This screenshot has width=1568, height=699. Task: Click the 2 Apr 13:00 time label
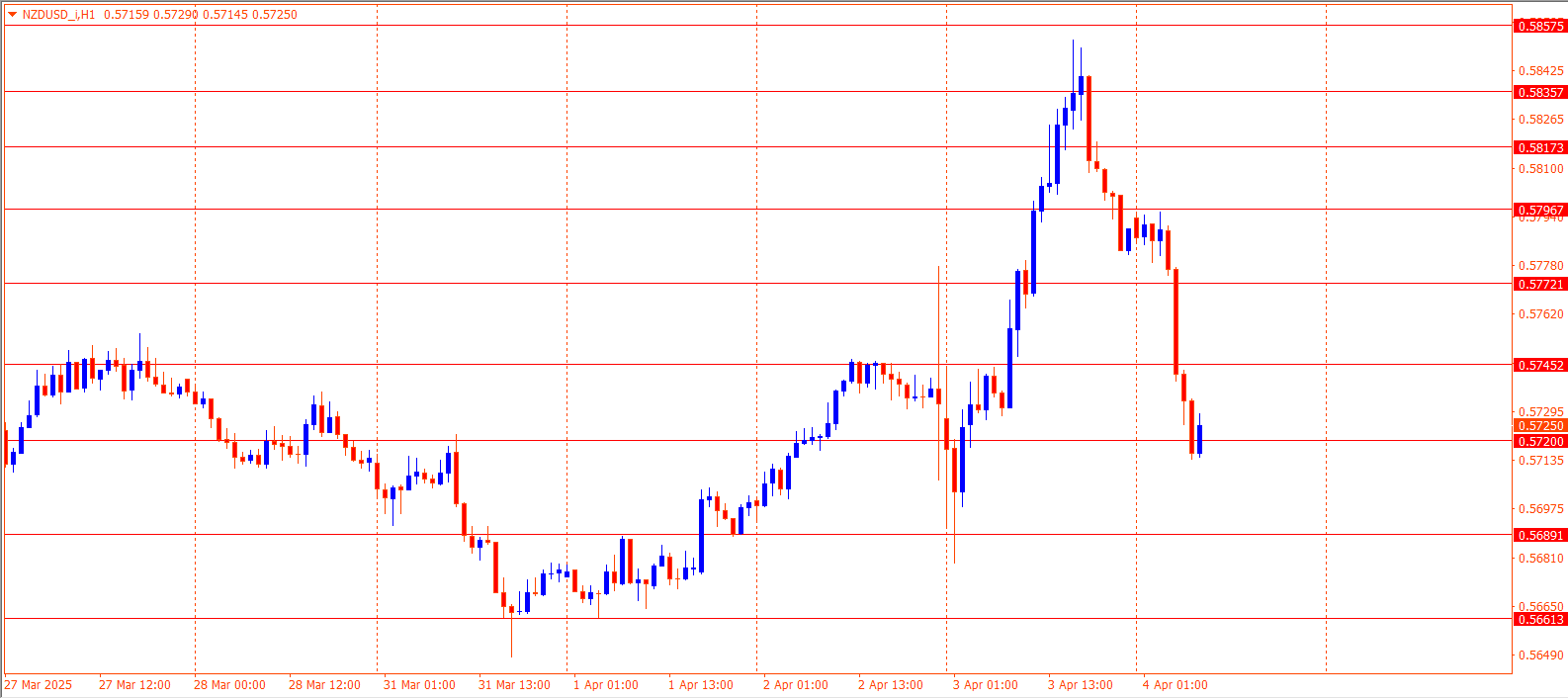coord(891,685)
